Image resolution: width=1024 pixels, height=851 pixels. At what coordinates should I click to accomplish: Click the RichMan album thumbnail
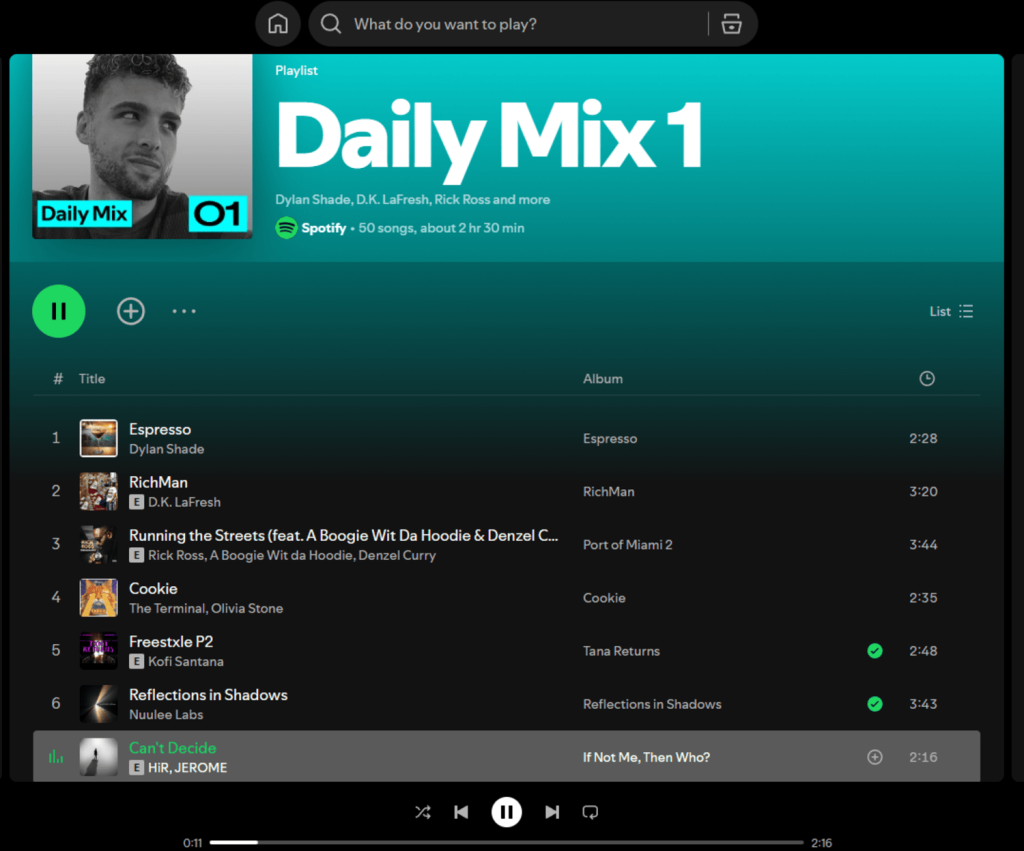coord(99,491)
